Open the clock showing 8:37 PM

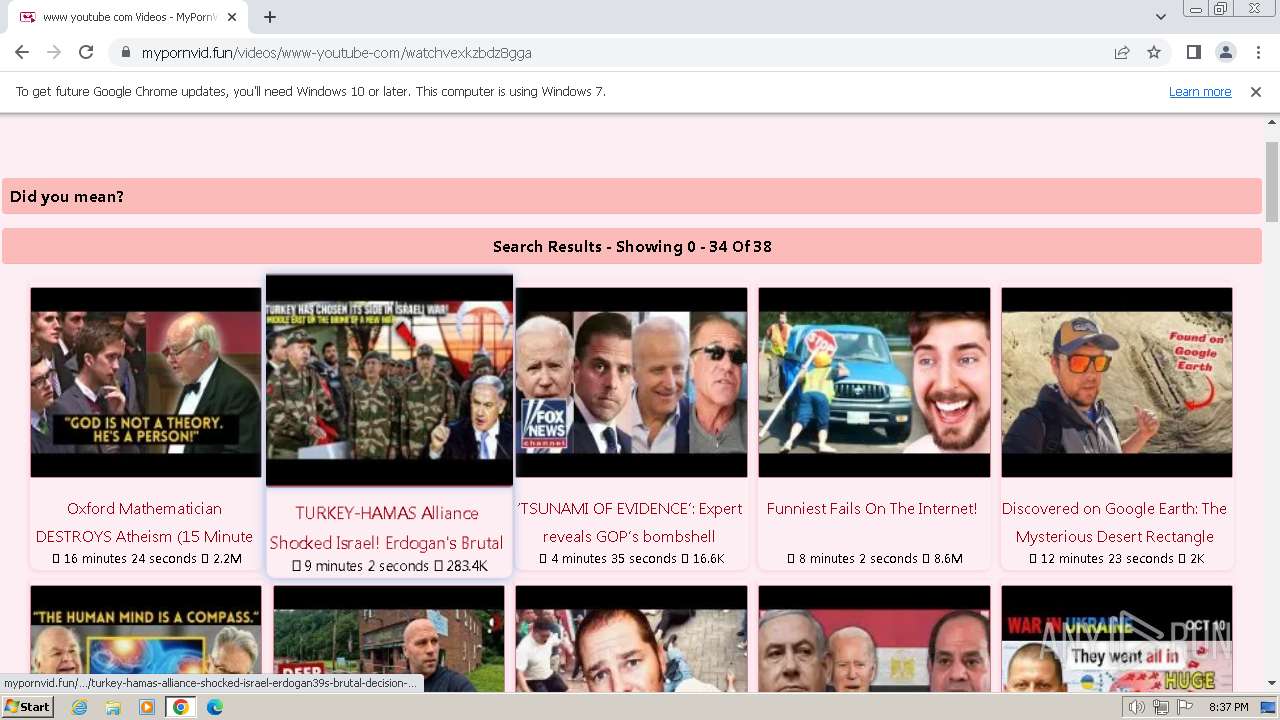[1228, 707]
